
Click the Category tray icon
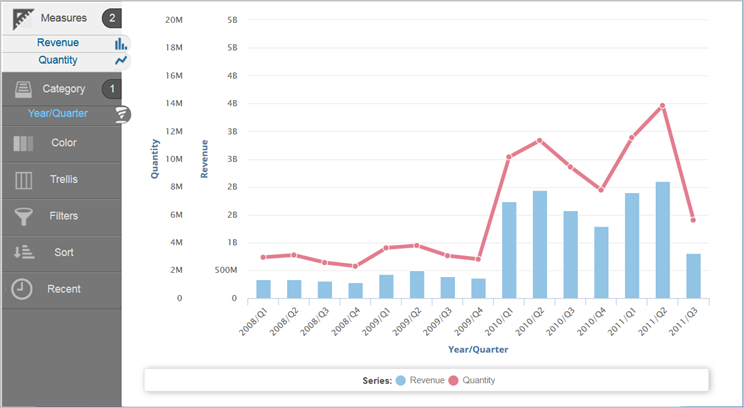(x=24, y=89)
